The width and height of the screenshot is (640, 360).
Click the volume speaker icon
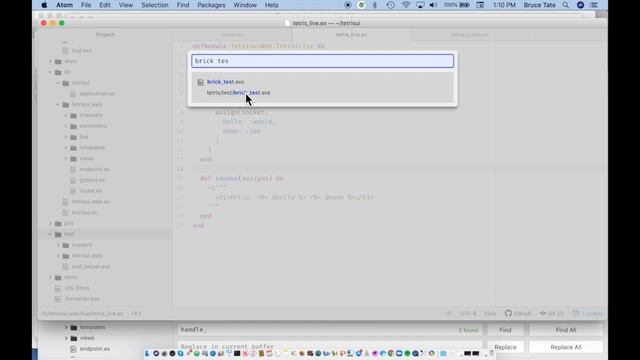coord(433,5)
